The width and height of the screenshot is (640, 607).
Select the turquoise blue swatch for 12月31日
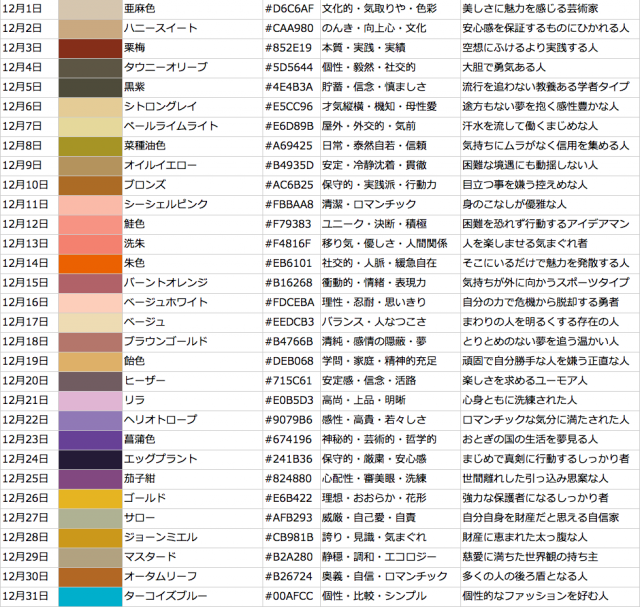(x=90, y=596)
